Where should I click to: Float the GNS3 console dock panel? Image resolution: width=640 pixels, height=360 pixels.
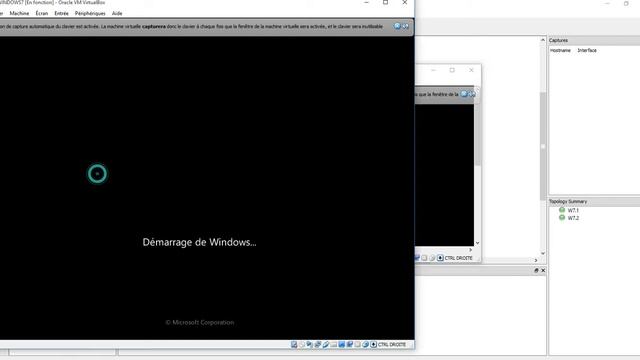point(536,270)
